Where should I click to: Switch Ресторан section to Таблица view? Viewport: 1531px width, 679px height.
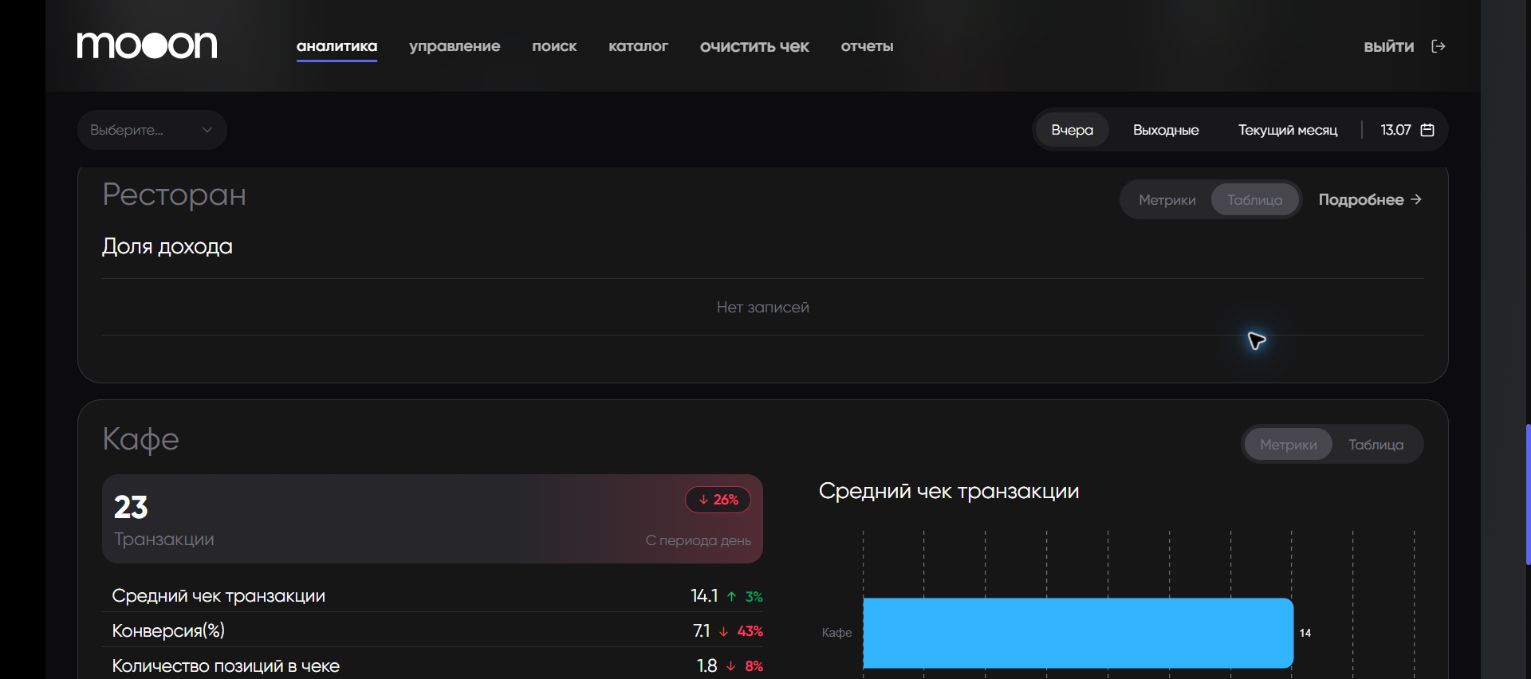pyautogui.click(x=1255, y=200)
